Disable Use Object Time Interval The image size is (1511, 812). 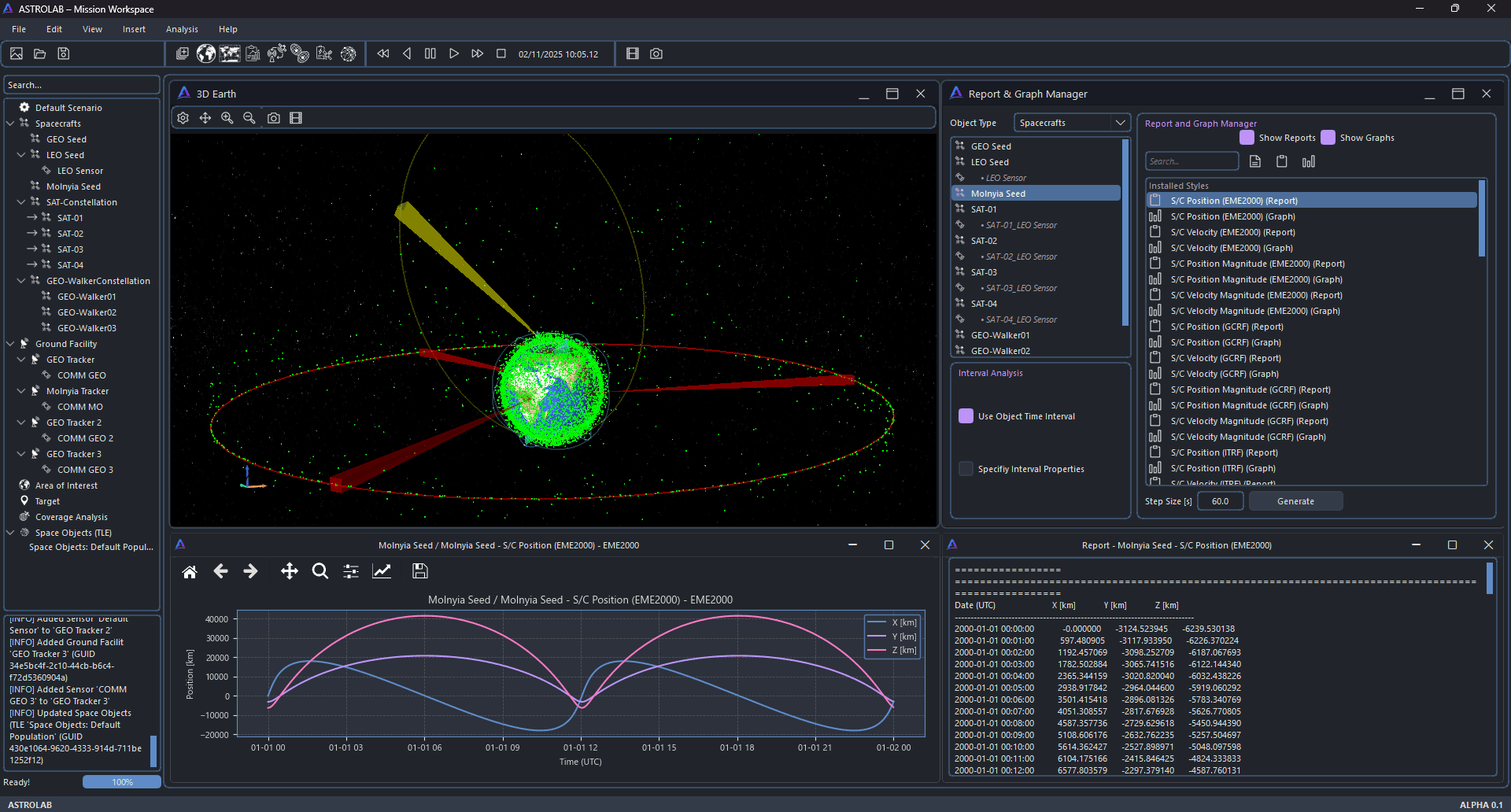(966, 416)
